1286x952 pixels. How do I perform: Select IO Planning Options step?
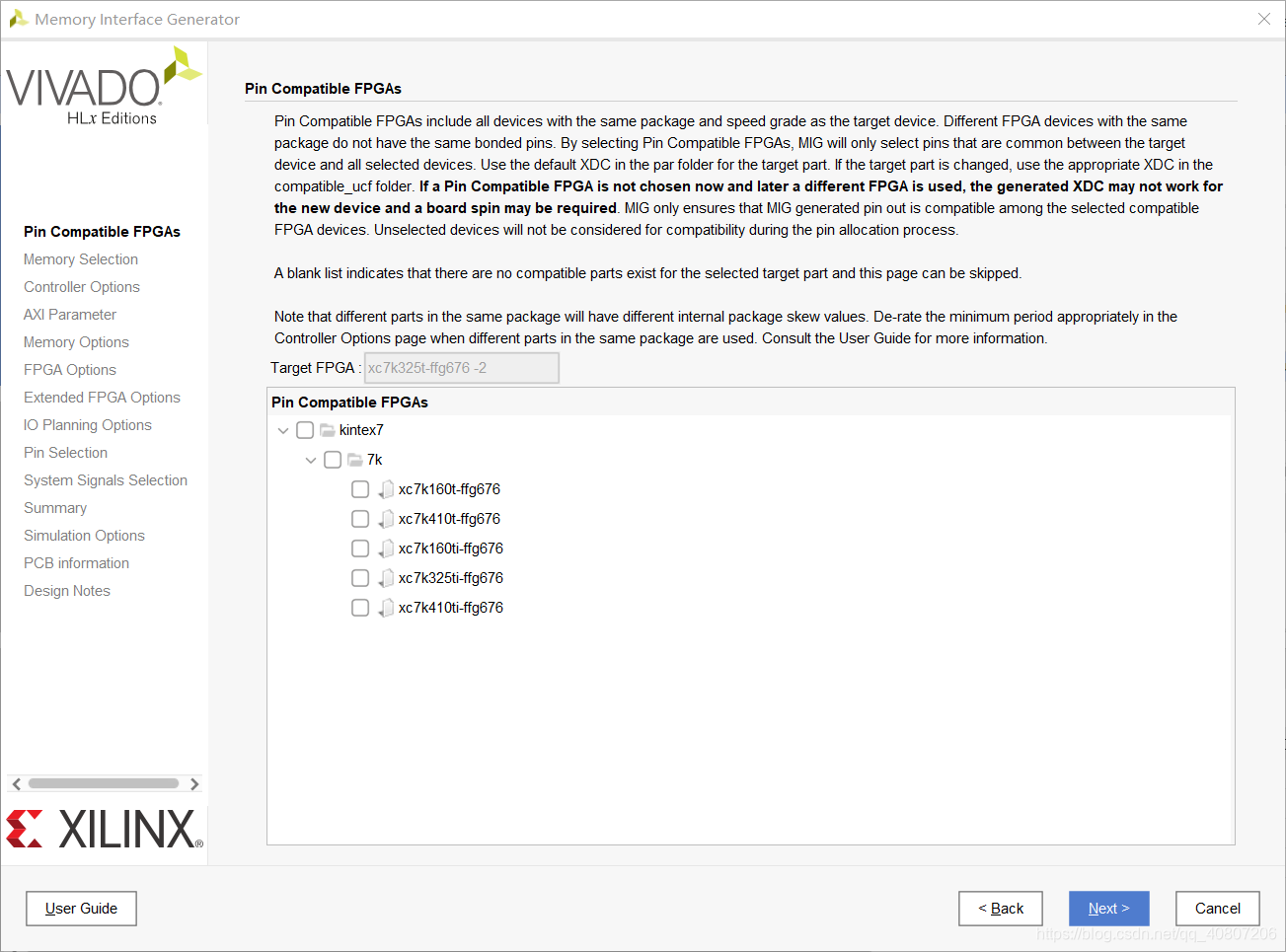click(x=88, y=425)
